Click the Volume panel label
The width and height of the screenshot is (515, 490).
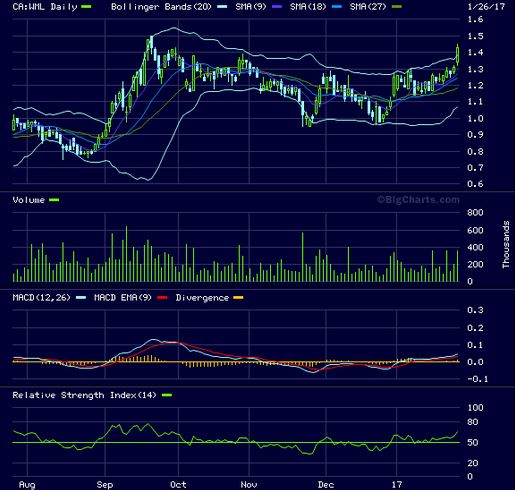(28, 200)
